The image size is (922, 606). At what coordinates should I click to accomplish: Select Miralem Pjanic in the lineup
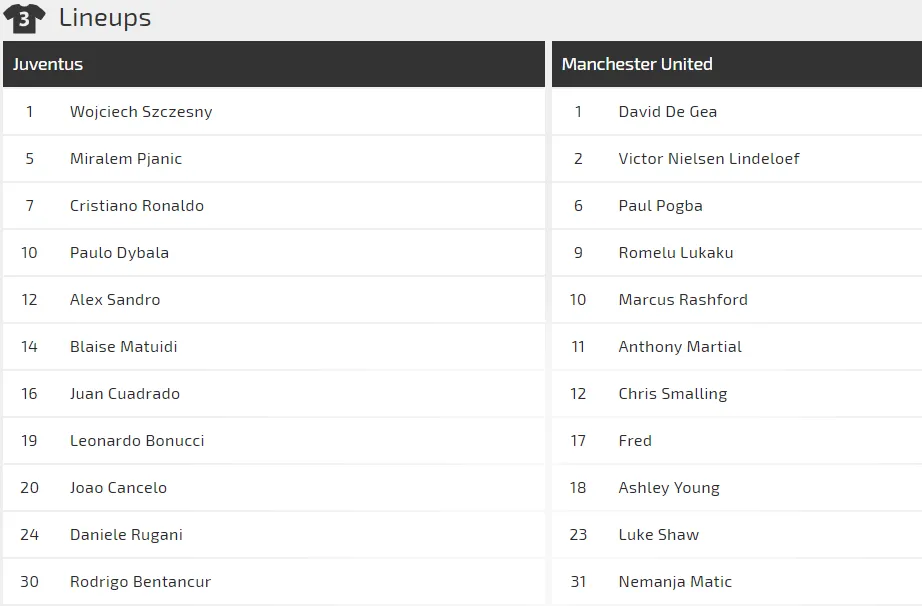[126, 159]
